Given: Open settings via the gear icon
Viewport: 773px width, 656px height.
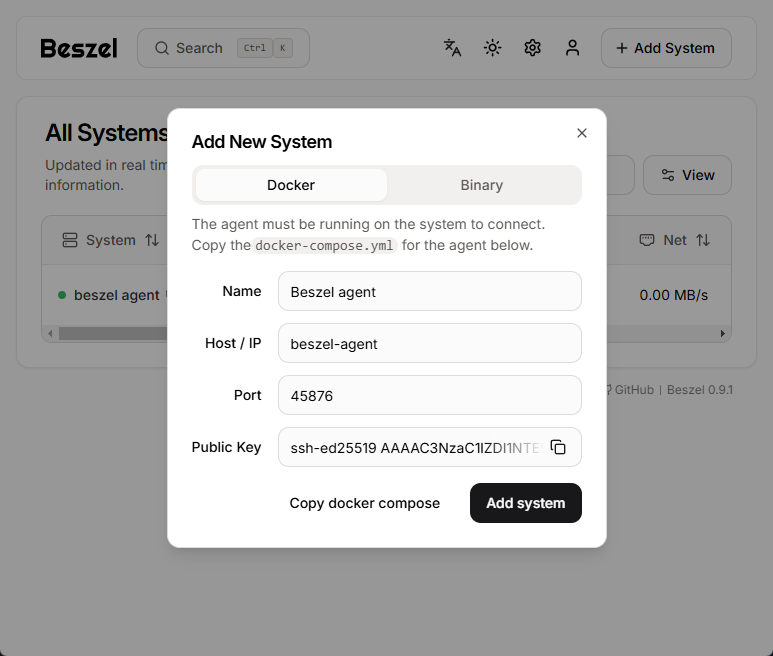Looking at the screenshot, I should click(532, 48).
